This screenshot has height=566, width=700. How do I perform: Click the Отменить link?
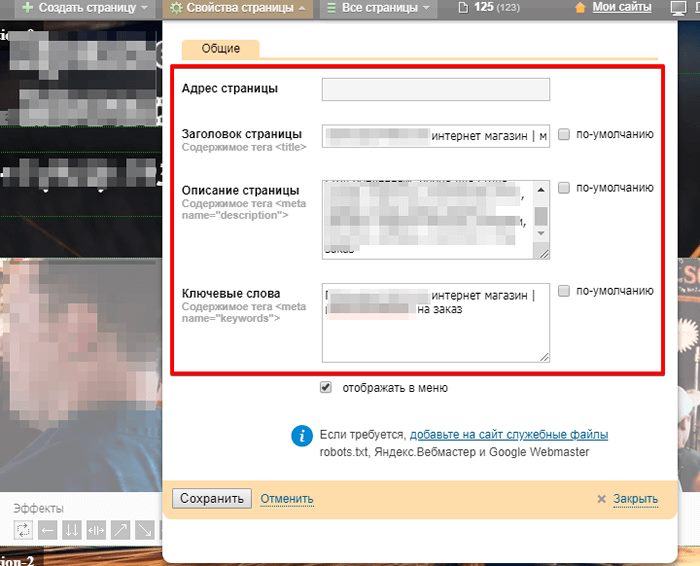tap(287, 499)
